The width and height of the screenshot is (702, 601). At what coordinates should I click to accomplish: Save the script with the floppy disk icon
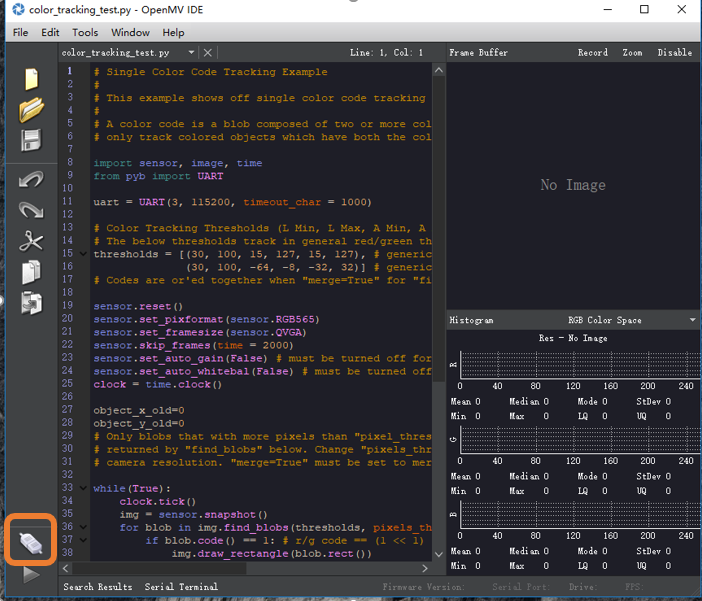31,140
